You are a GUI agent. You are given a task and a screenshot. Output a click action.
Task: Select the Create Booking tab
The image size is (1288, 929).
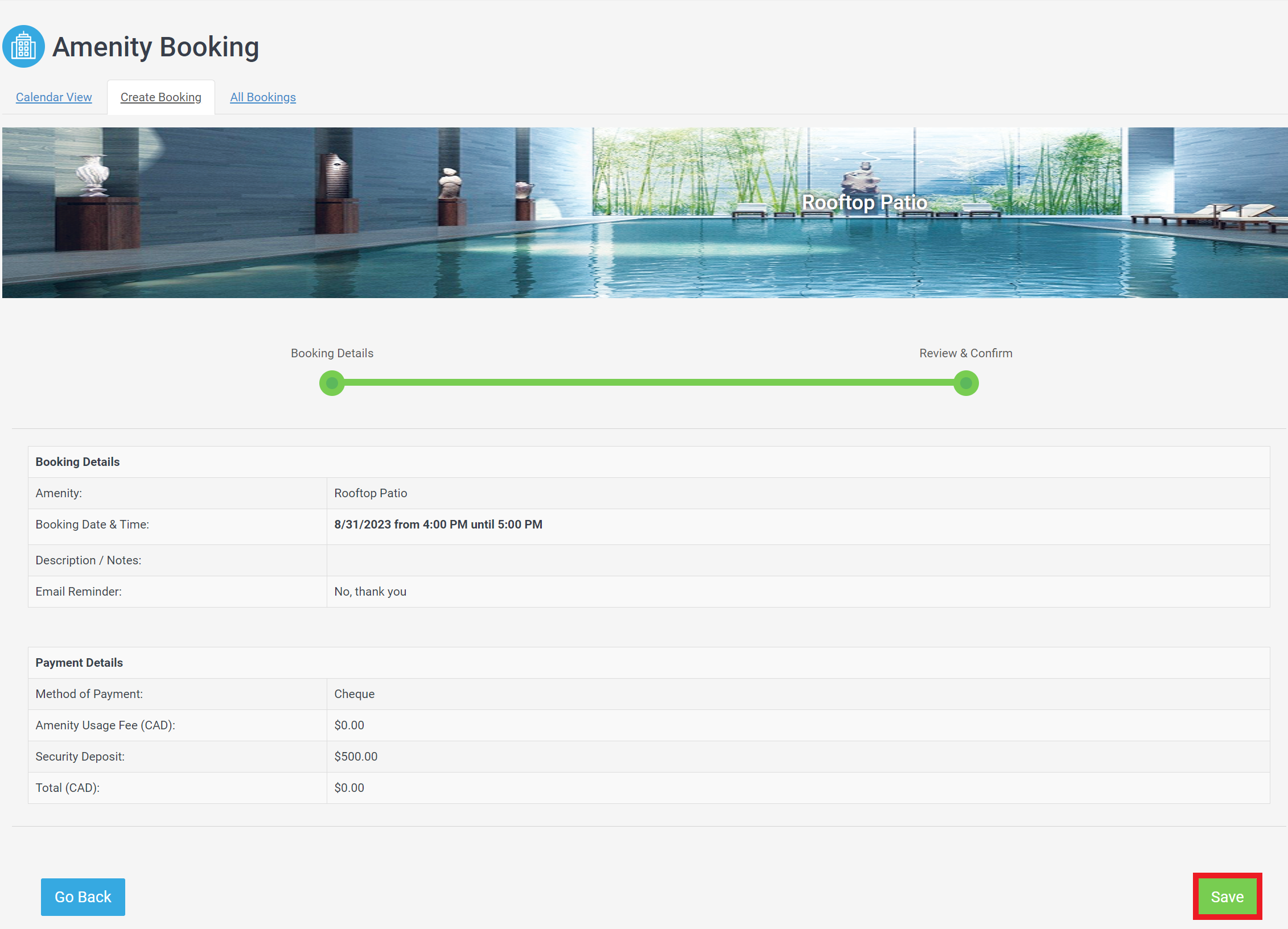click(161, 97)
